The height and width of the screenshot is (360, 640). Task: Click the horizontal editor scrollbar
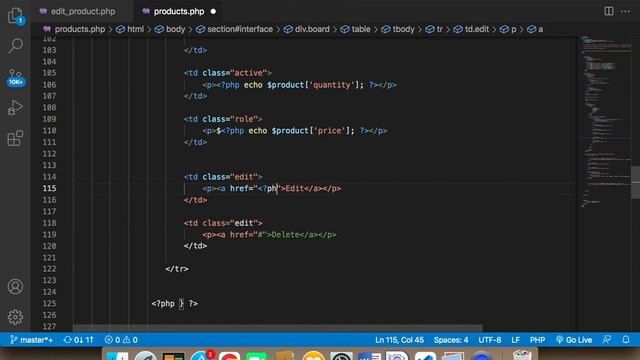pyautogui.click(x=278, y=328)
